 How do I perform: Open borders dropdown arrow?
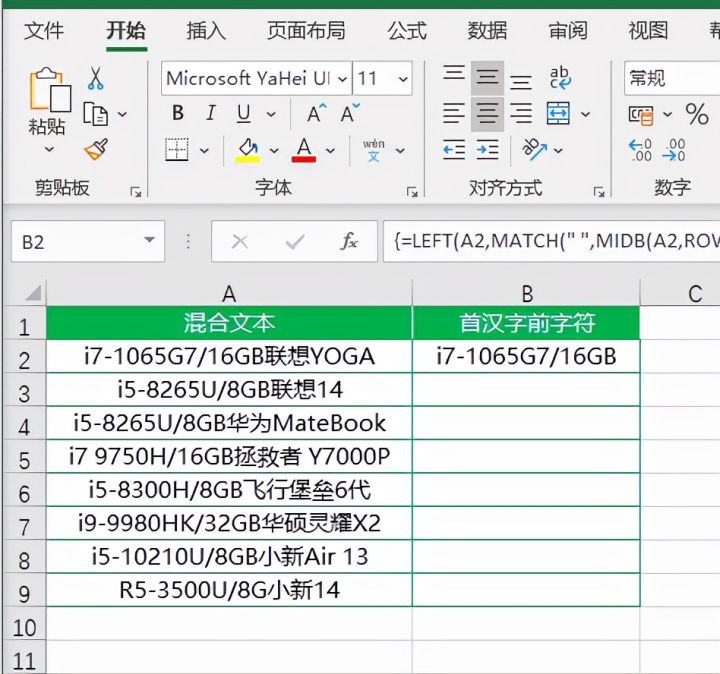[204, 150]
